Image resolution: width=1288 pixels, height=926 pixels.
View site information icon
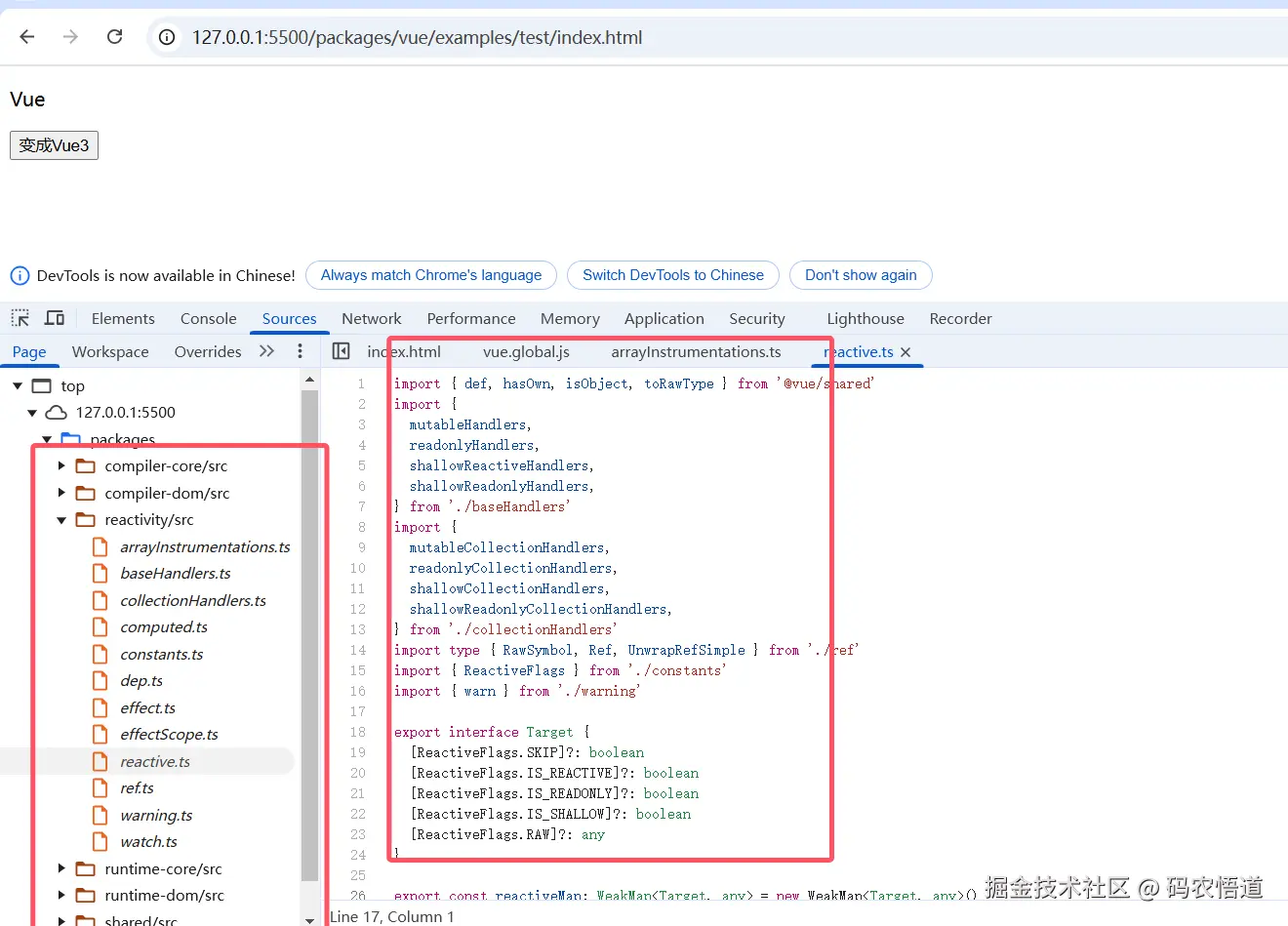coord(167,37)
